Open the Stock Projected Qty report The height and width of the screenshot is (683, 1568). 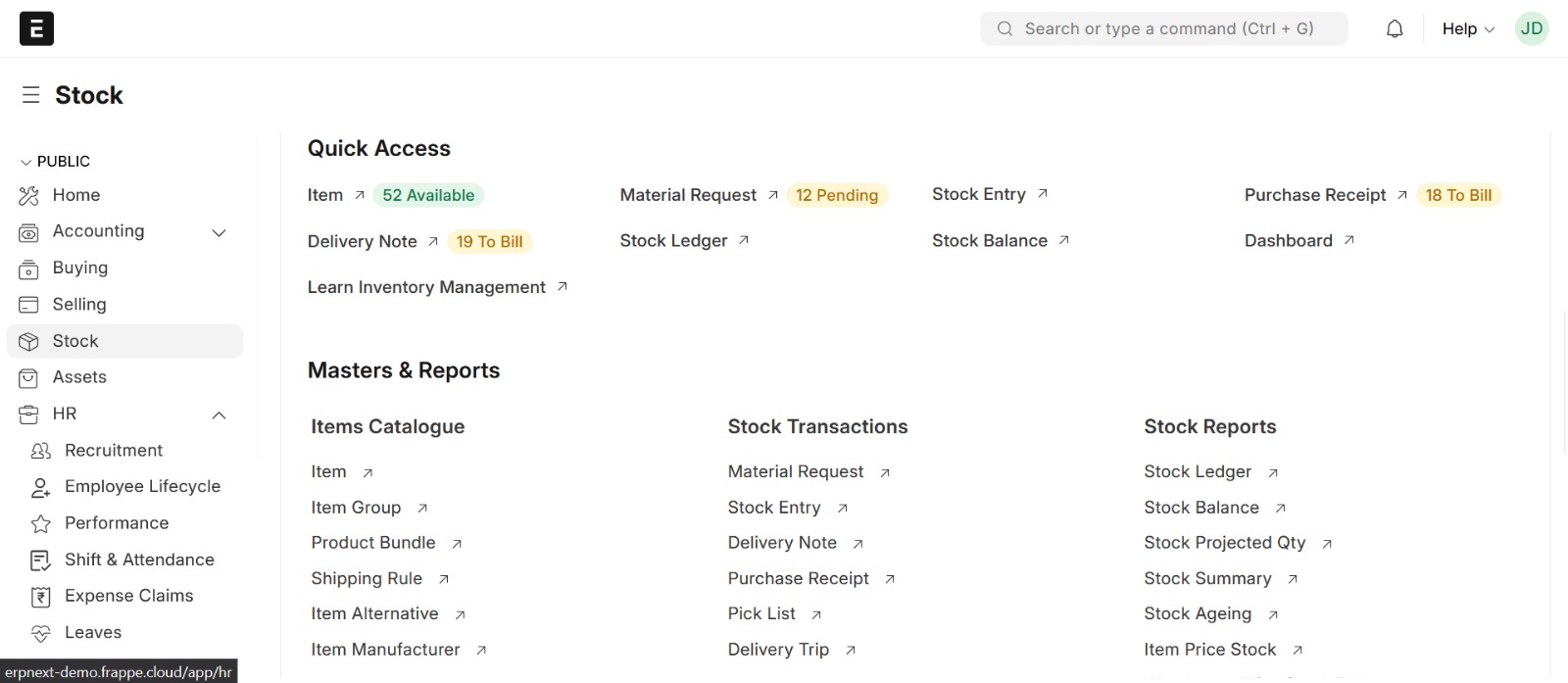1224,543
